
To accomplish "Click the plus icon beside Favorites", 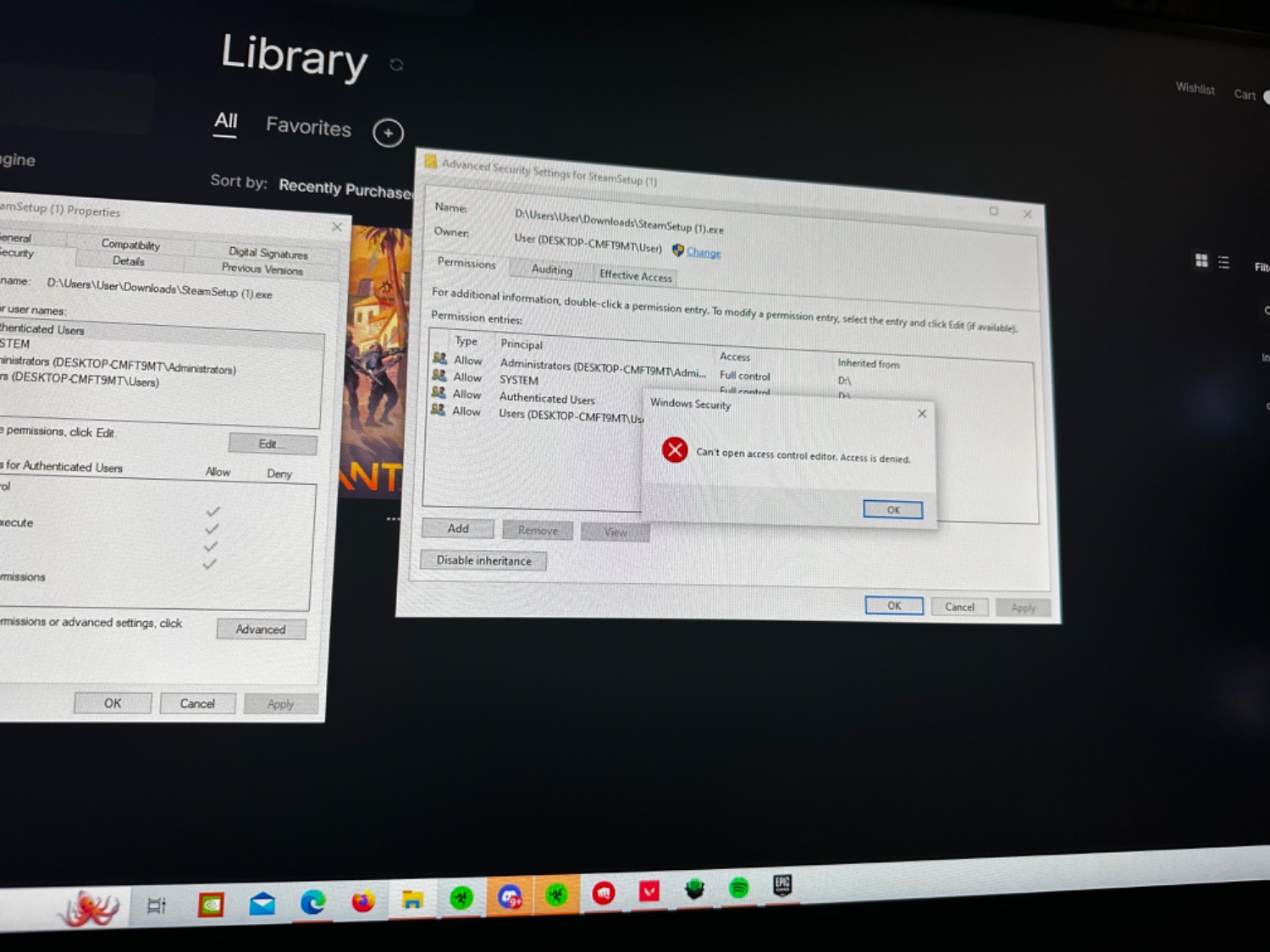I will click(x=389, y=133).
